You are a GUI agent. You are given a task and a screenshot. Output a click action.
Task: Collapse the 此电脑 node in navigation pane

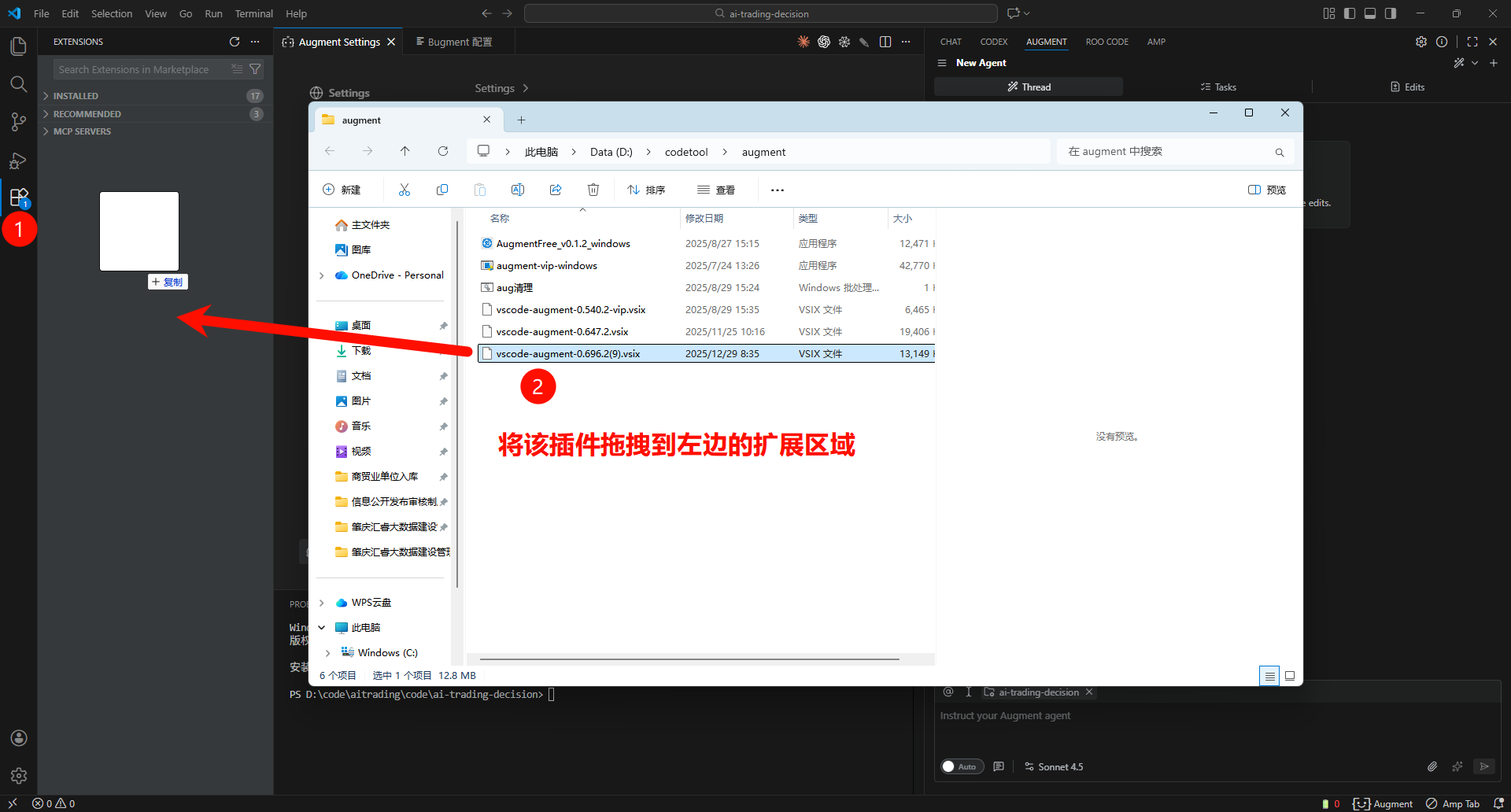[322, 628]
